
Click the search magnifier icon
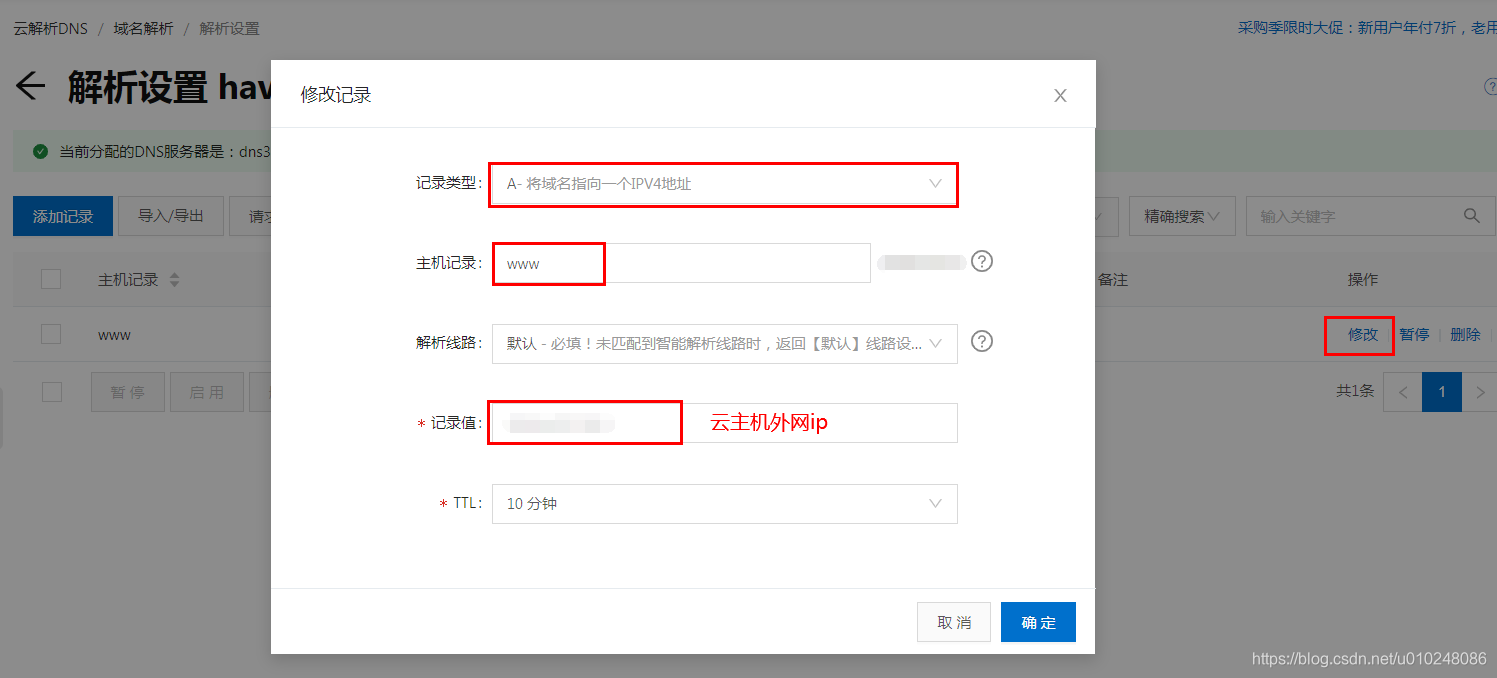1471,215
